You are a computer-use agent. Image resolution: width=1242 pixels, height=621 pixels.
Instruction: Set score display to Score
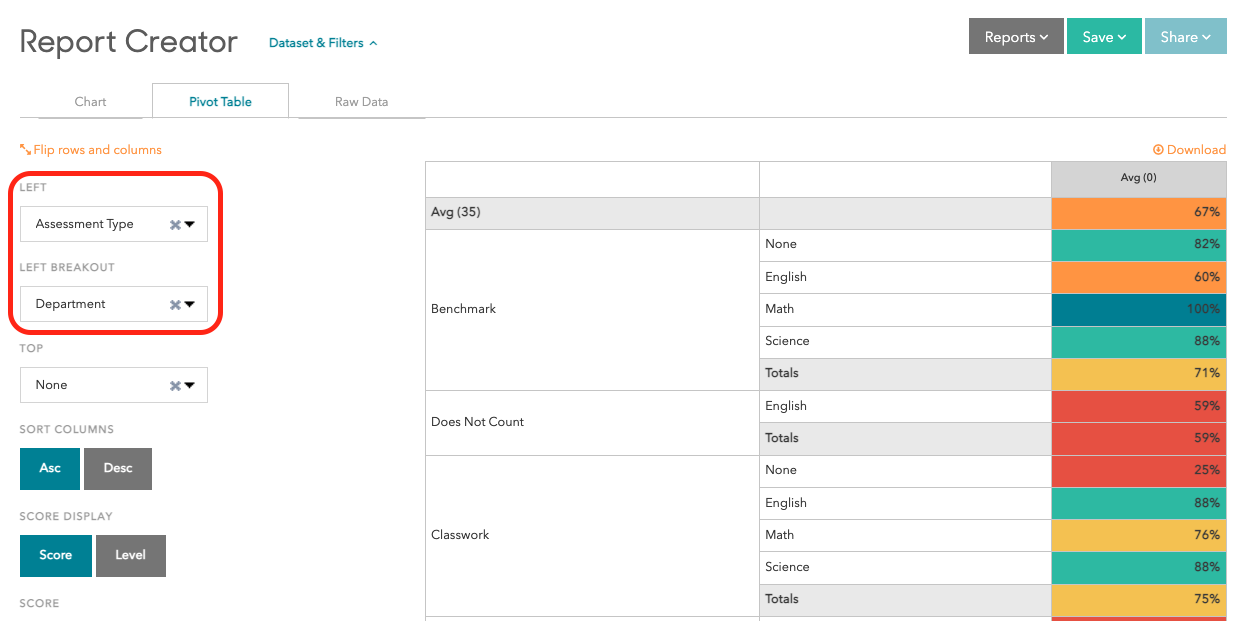(x=56, y=556)
